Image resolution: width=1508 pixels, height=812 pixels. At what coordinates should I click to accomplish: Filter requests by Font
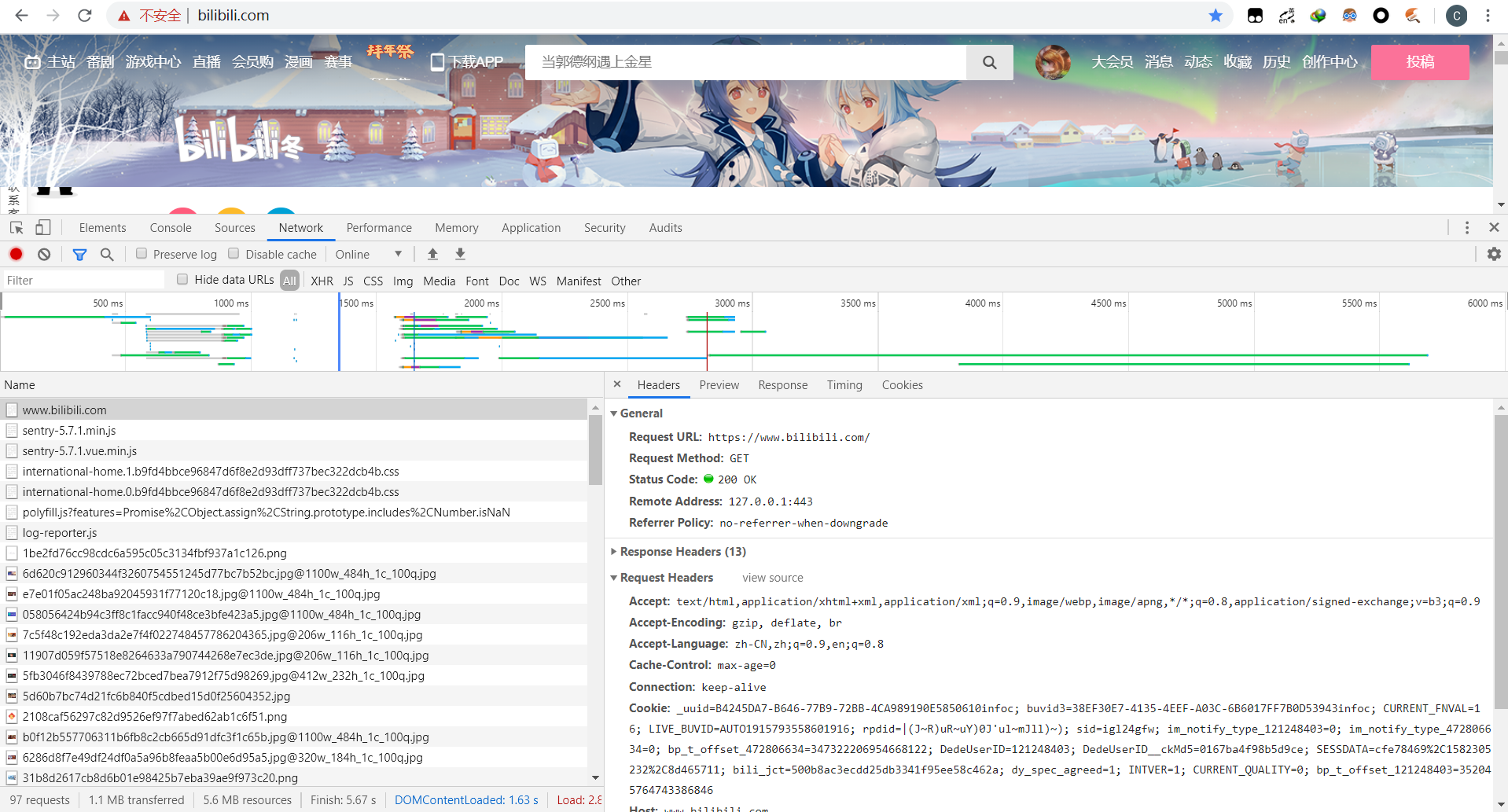pos(477,281)
